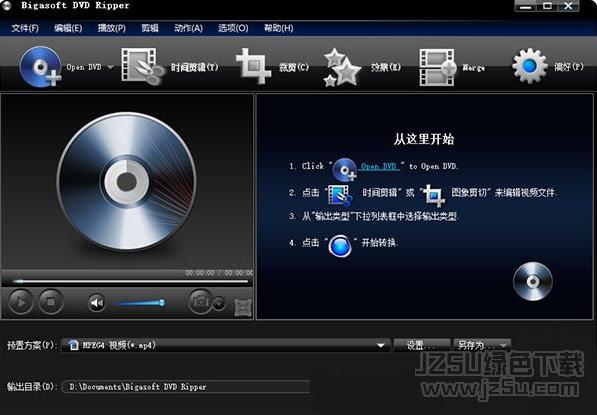Open 偏好(P) preferences gear
This screenshot has height=415, width=597.
pos(530,66)
